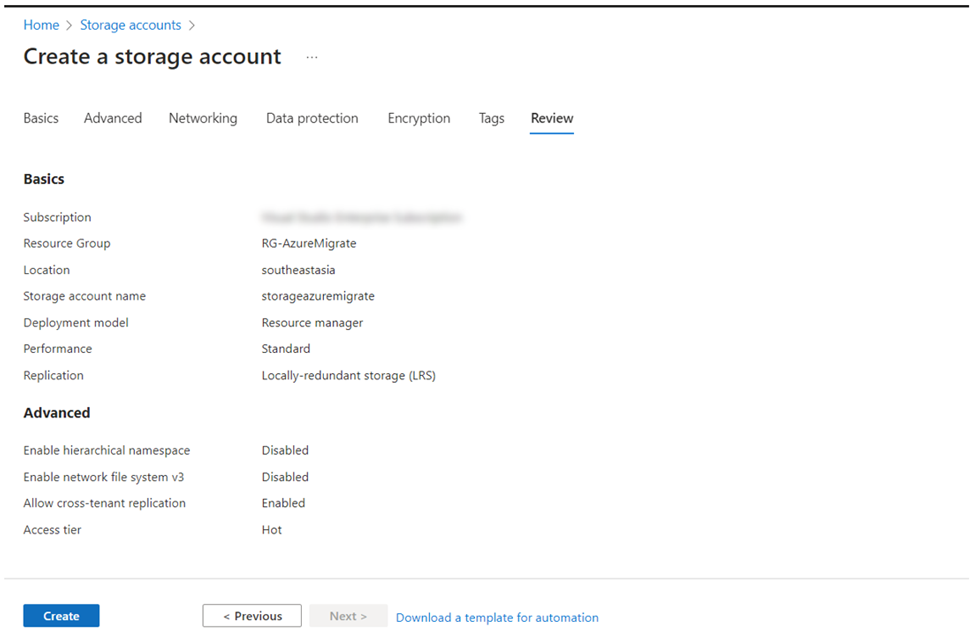Click the Replication label
975x643 pixels.
coord(53,376)
